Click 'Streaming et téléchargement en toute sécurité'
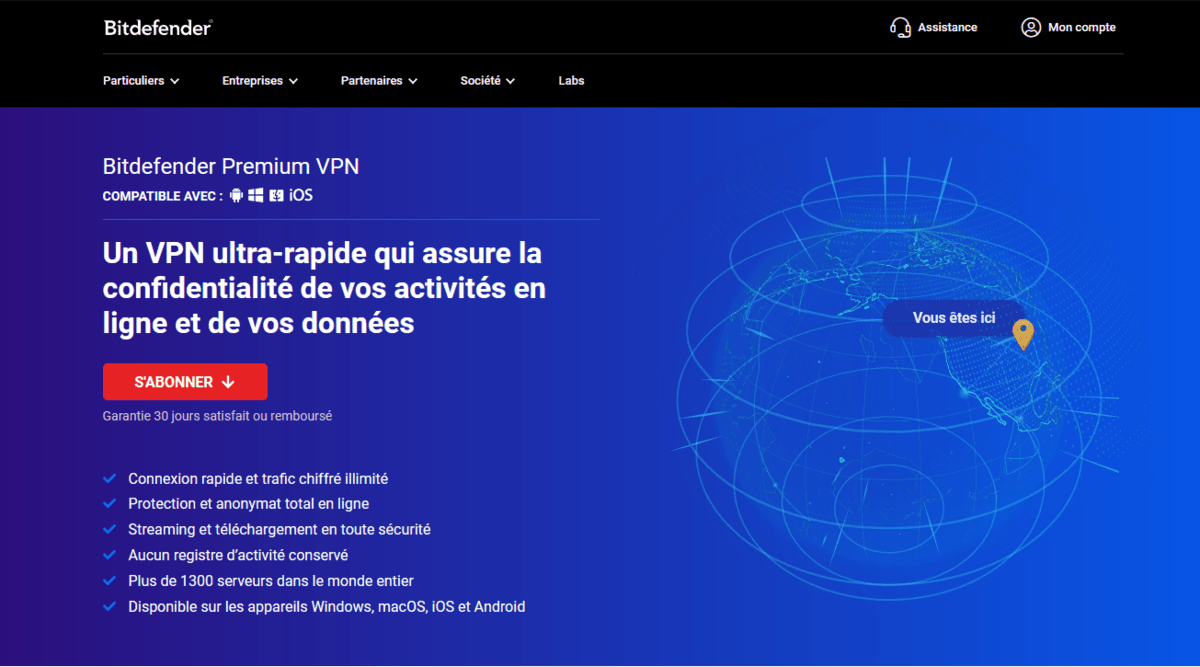Image resolution: width=1200 pixels, height=667 pixels. pos(279,529)
